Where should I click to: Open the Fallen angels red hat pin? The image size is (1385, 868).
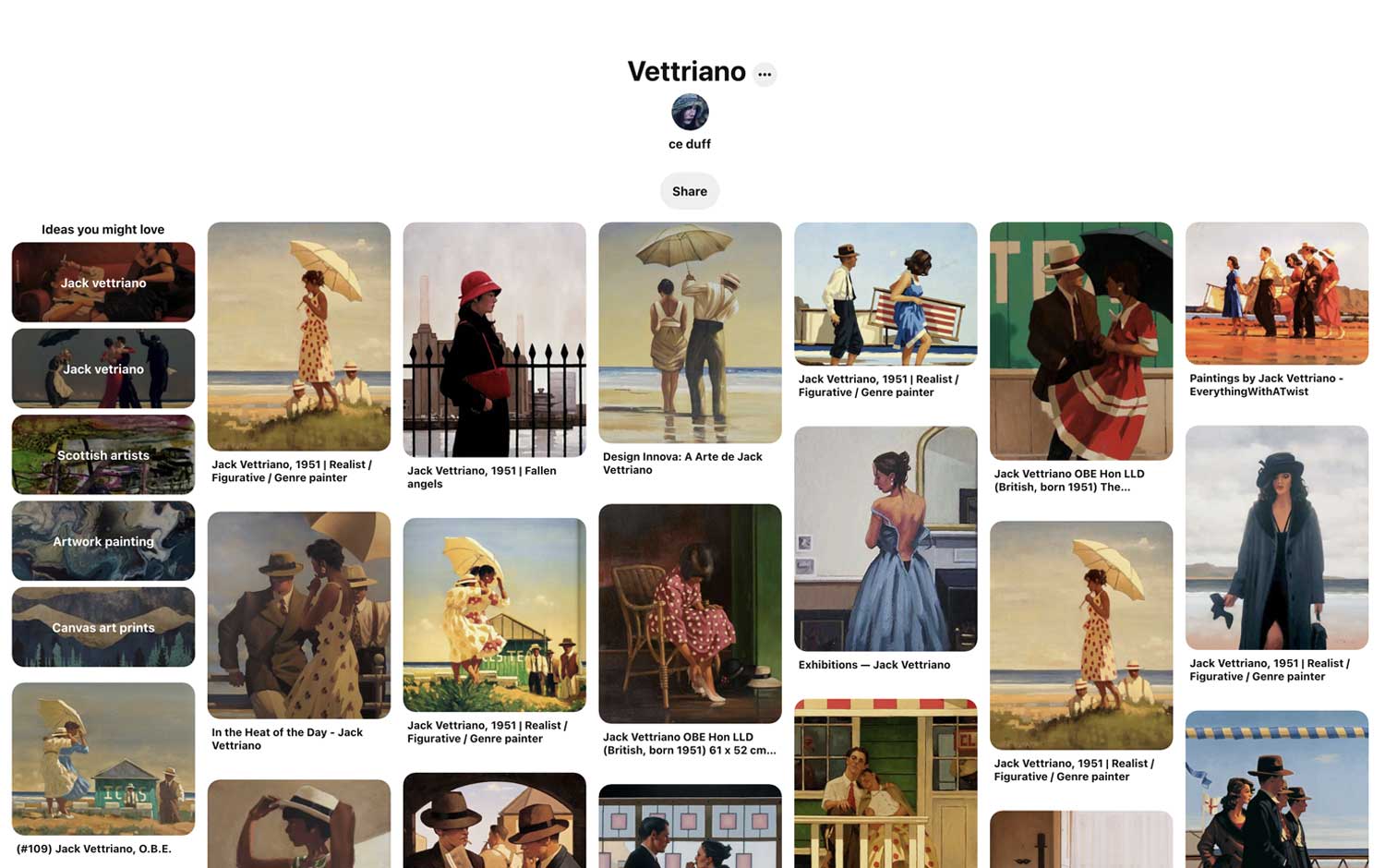[x=495, y=340]
